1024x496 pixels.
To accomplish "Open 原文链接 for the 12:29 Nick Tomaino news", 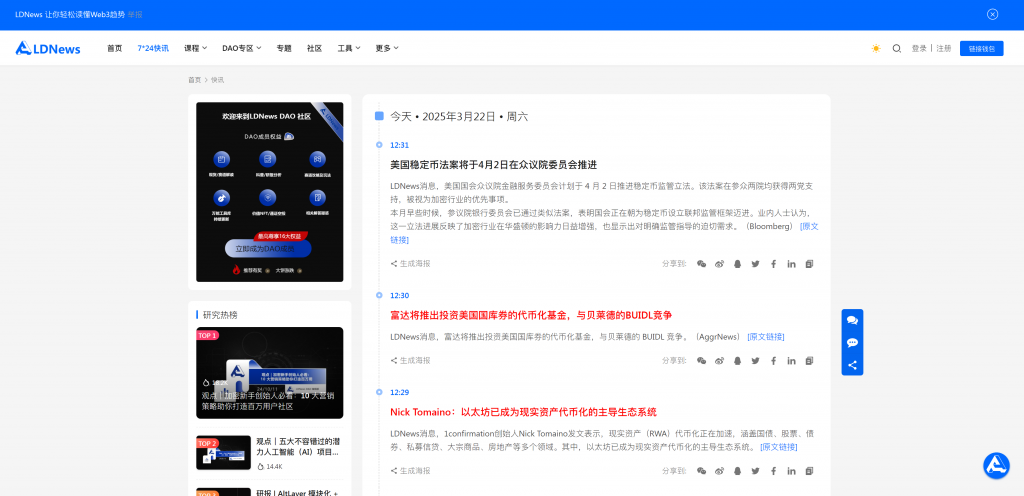I will click(778, 447).
